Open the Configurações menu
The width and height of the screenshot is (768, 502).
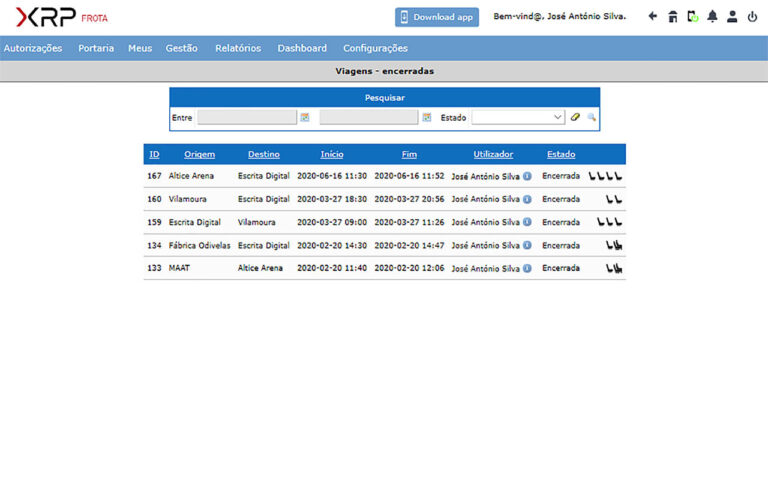[x=375, y=48]
